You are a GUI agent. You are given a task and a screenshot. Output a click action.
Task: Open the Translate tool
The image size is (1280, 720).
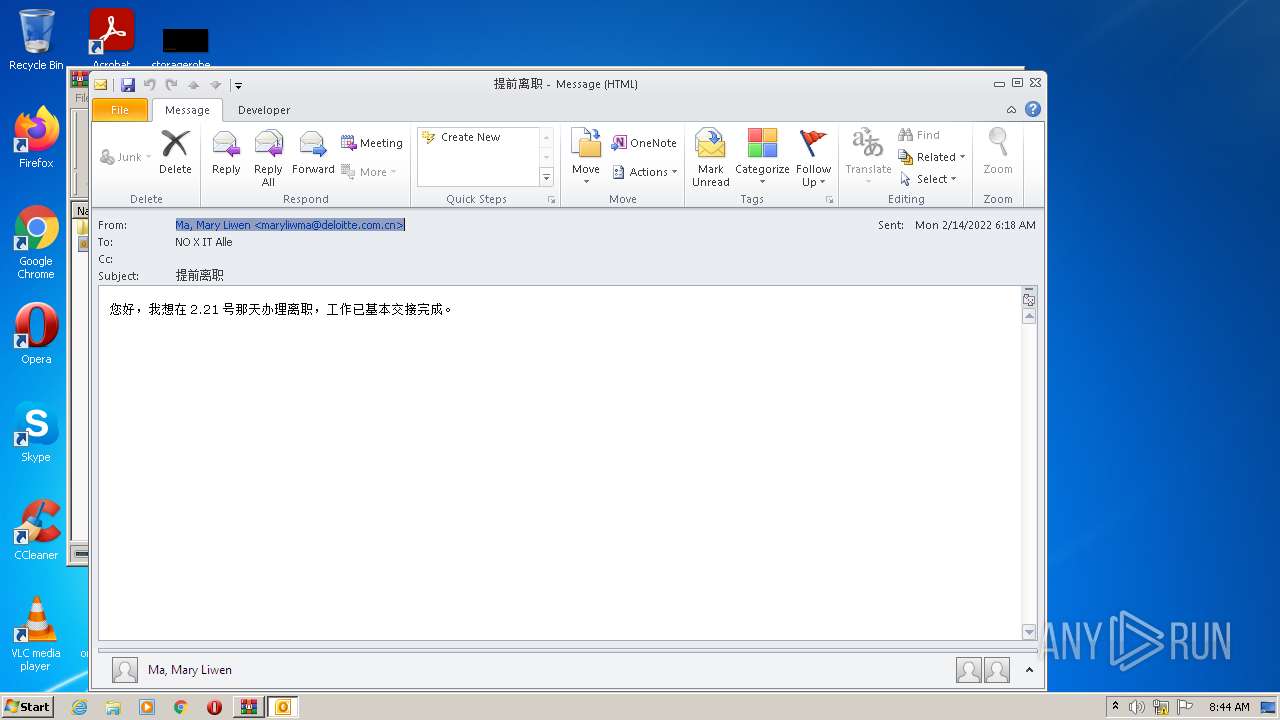pos(868,155)
